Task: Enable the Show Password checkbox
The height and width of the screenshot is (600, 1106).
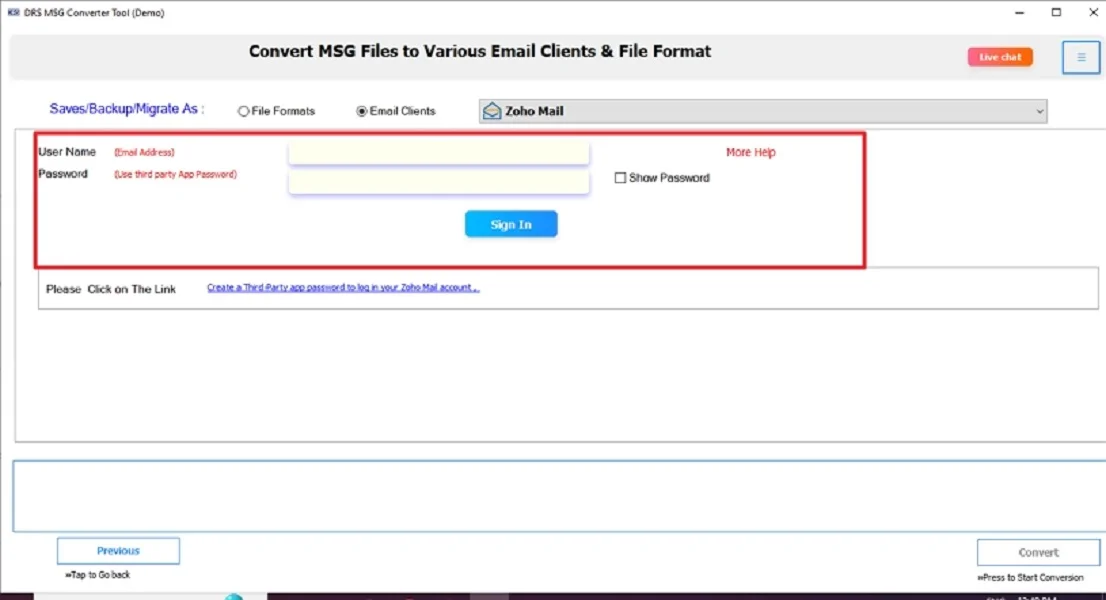Action: tap(620, 178)
